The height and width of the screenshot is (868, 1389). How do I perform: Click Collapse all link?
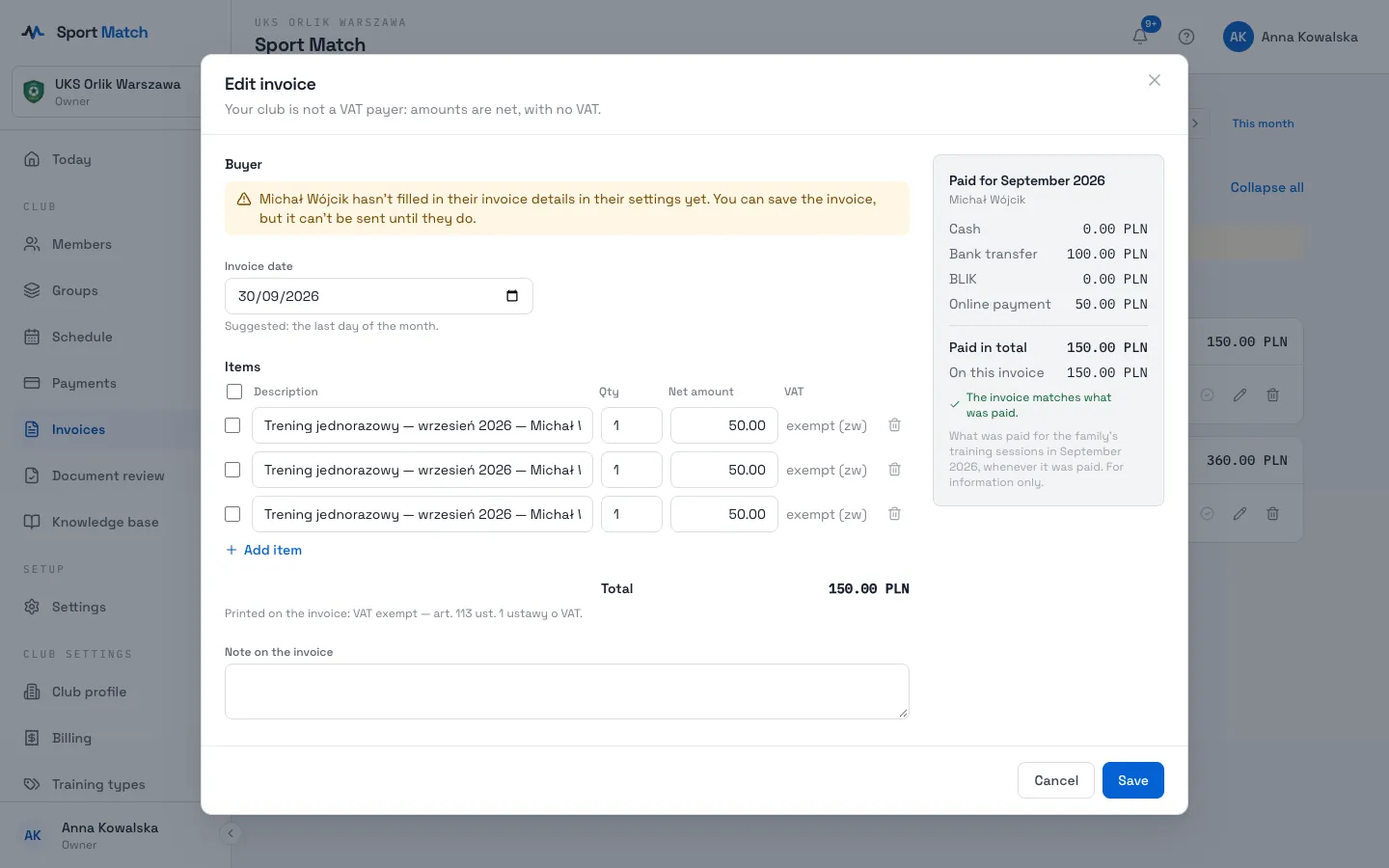pyautogui.click(x=1266, y=187)
